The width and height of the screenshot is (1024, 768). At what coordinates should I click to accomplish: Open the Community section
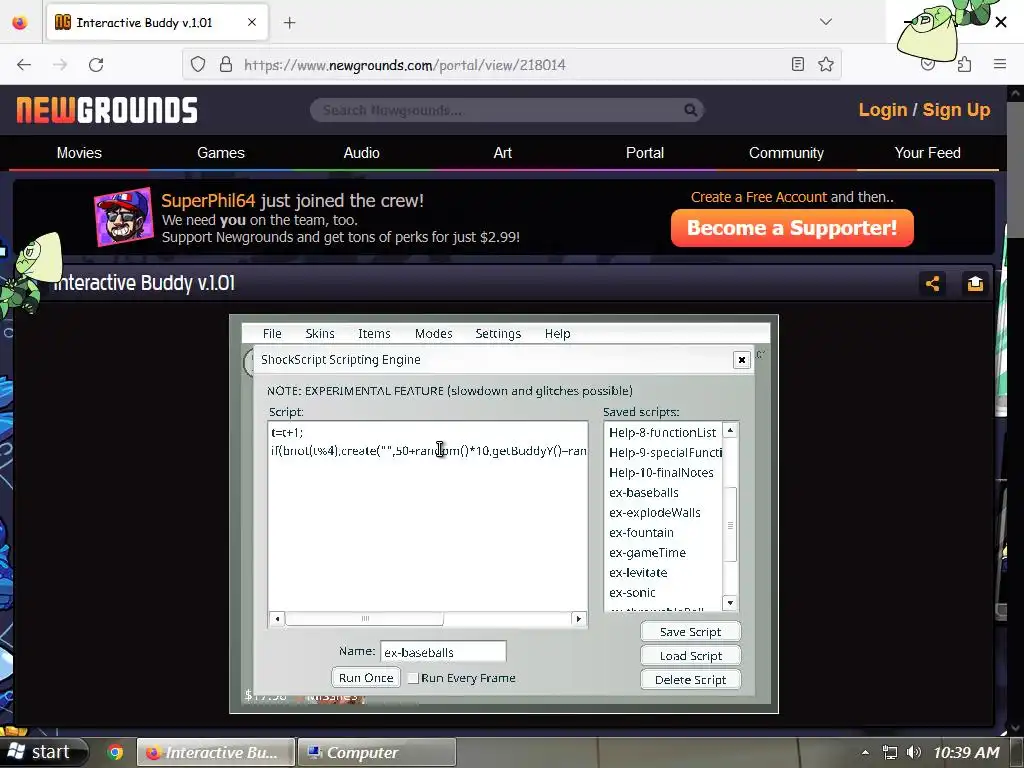[786, 153]
